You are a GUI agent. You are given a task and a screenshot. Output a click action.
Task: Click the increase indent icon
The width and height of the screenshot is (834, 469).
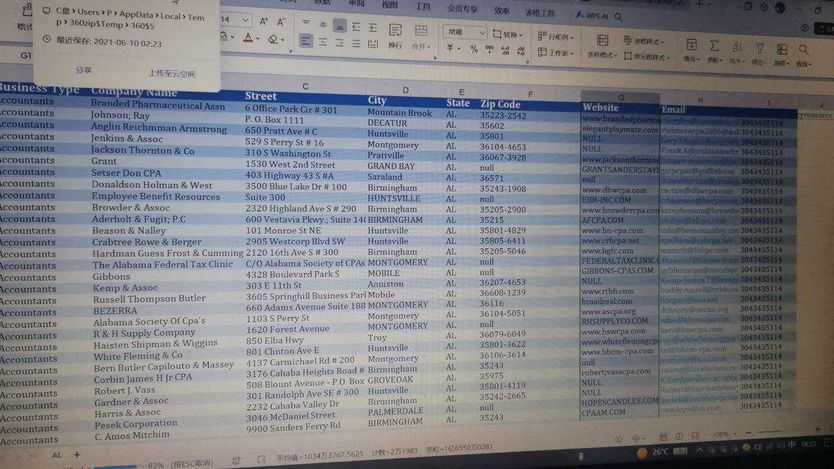pyautogui.click(x=373, y=27)
